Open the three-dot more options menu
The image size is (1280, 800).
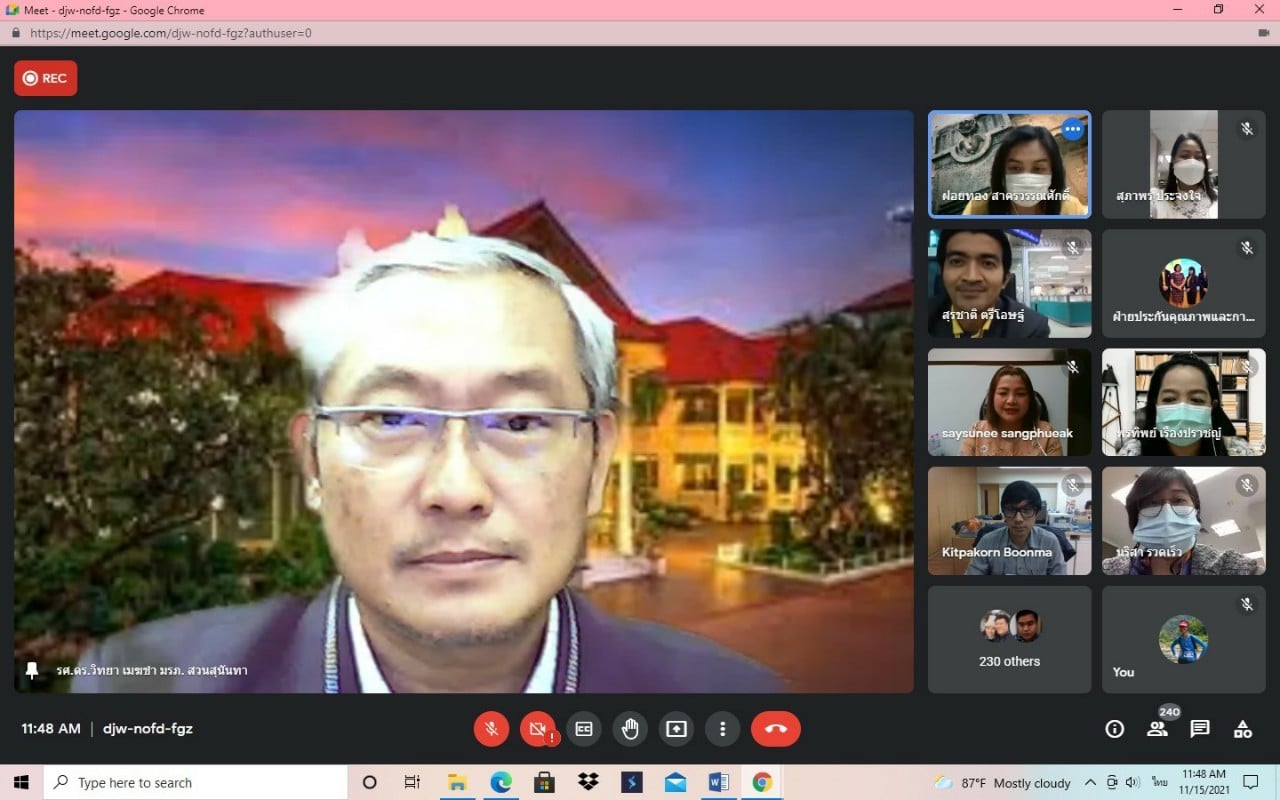coord(722,729)
